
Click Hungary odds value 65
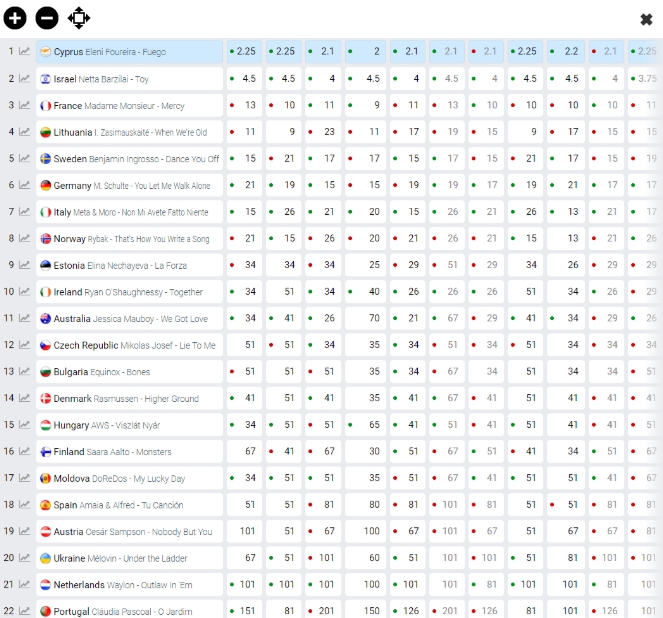click(x=365, y=425)
